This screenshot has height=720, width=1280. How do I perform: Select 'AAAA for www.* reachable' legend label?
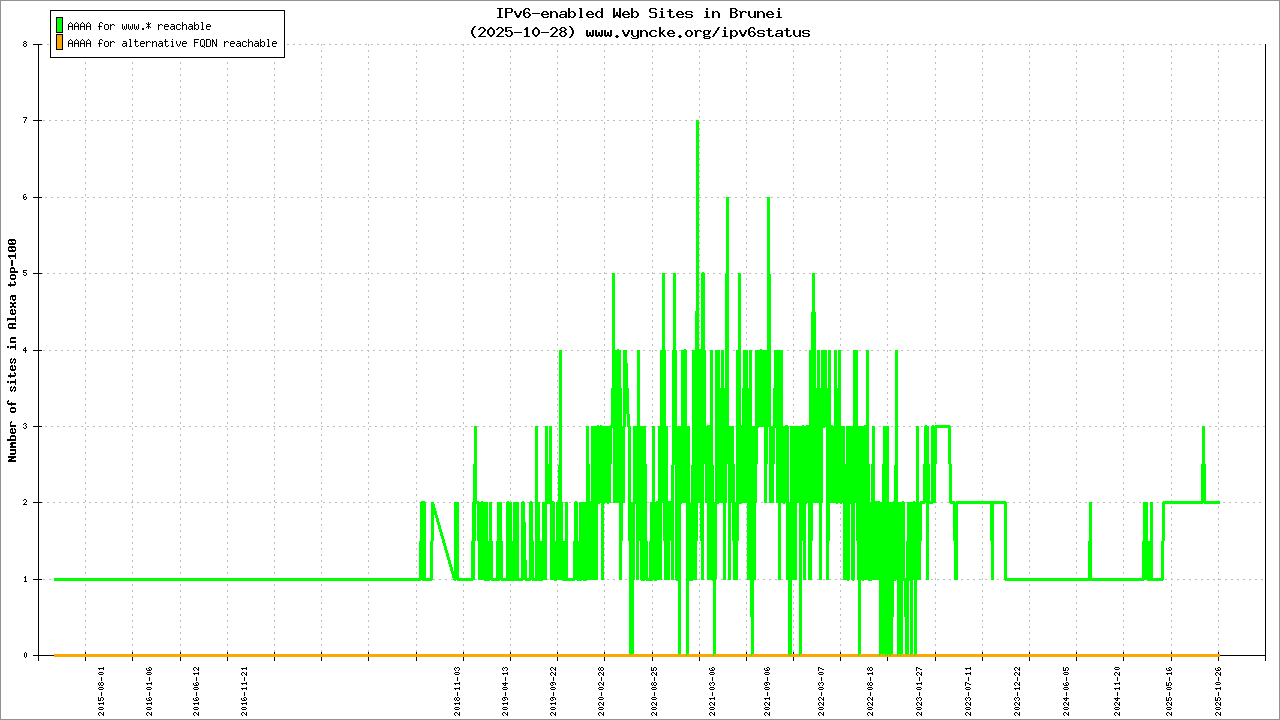coord(139,26)
